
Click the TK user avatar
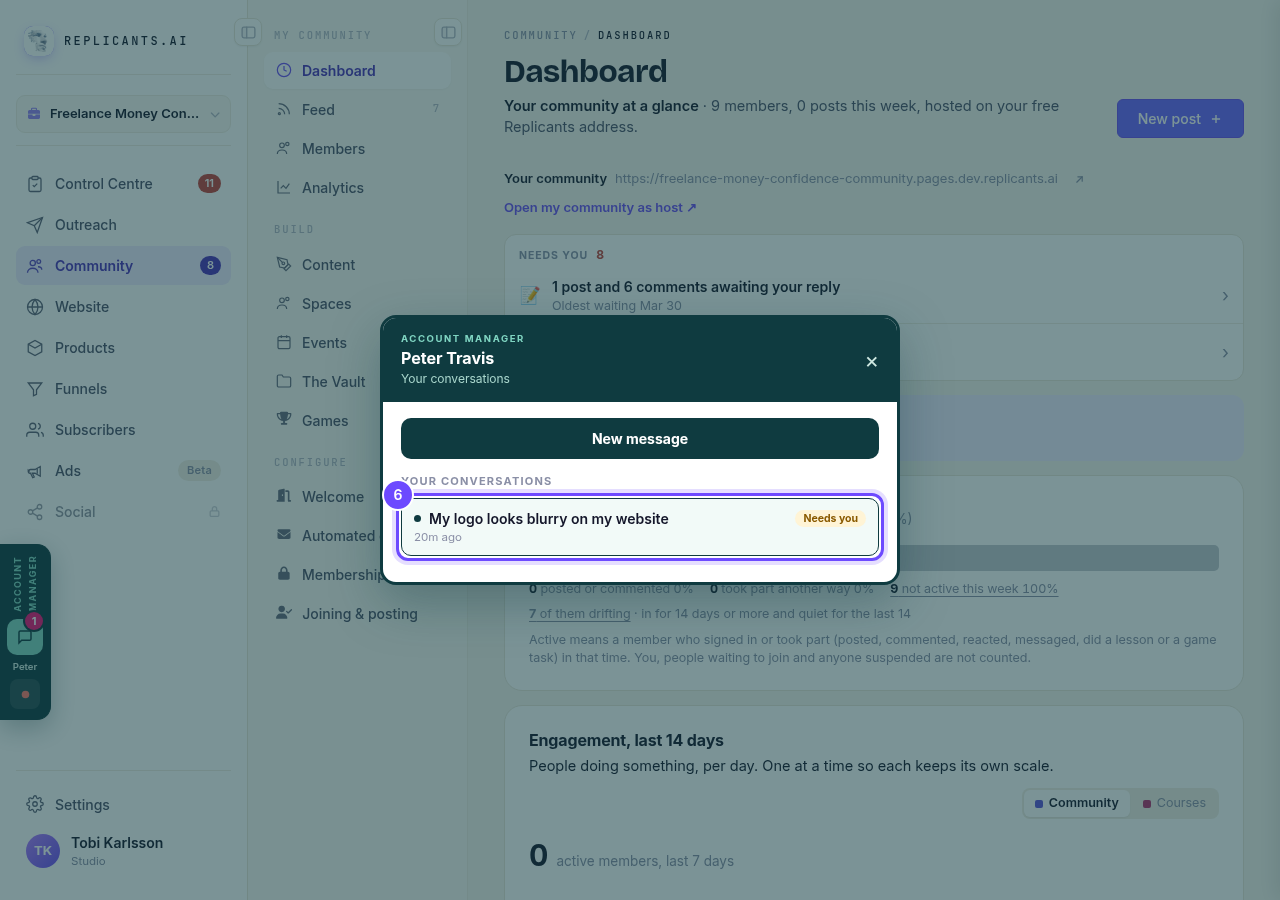tap(43, 851)
